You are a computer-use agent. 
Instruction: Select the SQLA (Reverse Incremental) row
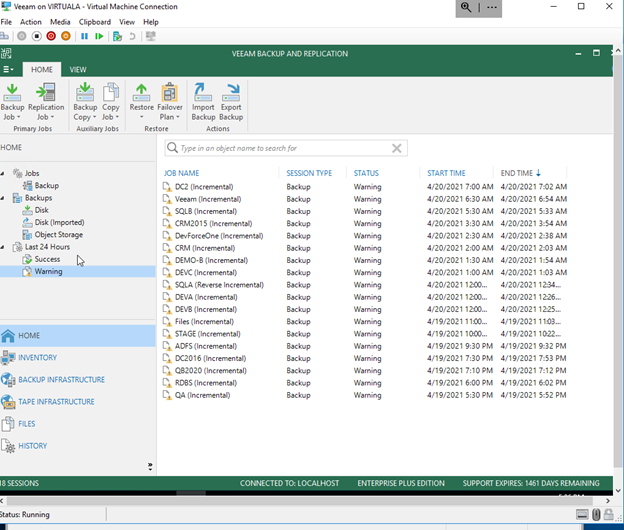(365, 285)
